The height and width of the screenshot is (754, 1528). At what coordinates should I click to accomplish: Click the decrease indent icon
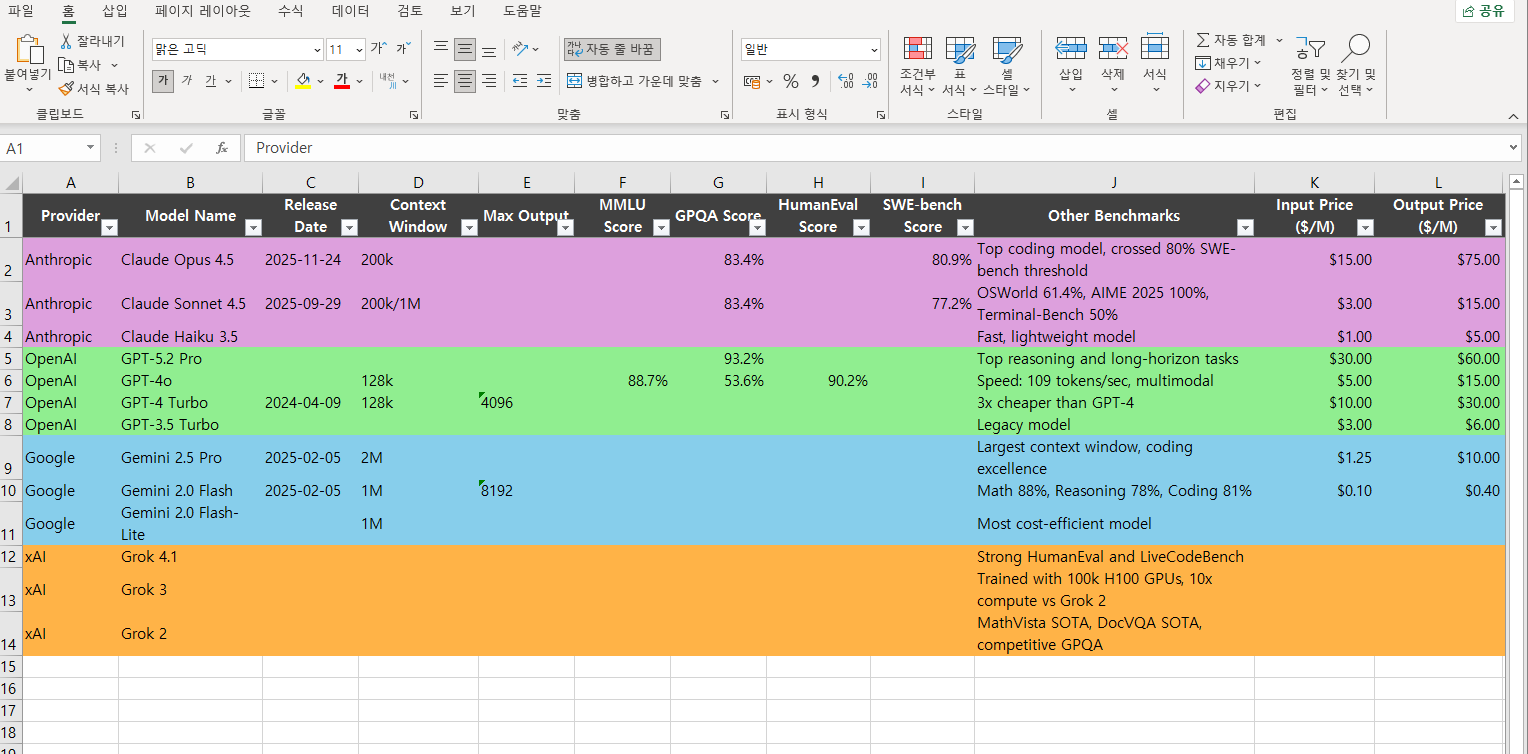tap(520, 81)
